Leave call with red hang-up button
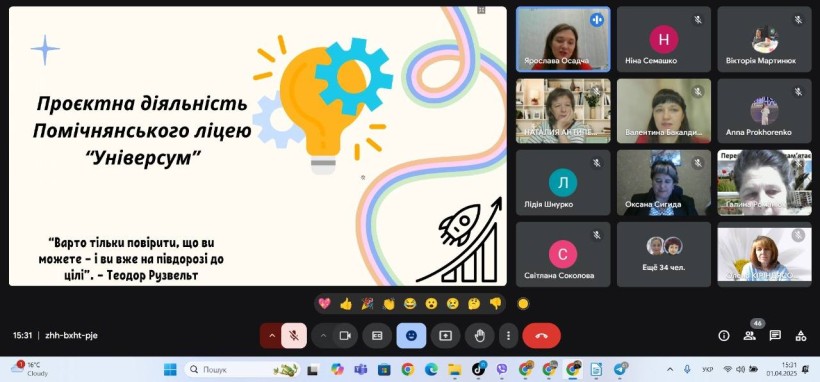 pos(541,336)
